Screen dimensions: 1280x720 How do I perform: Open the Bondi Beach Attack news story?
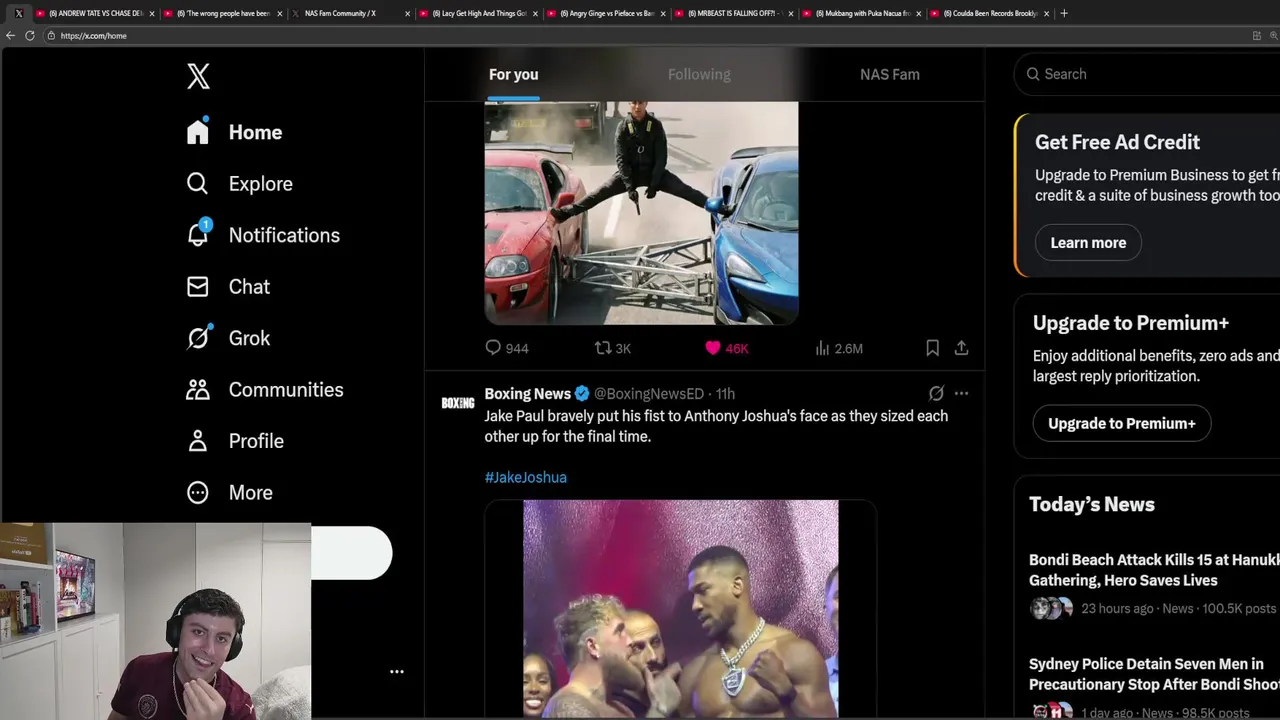[x=1154, y=570]
